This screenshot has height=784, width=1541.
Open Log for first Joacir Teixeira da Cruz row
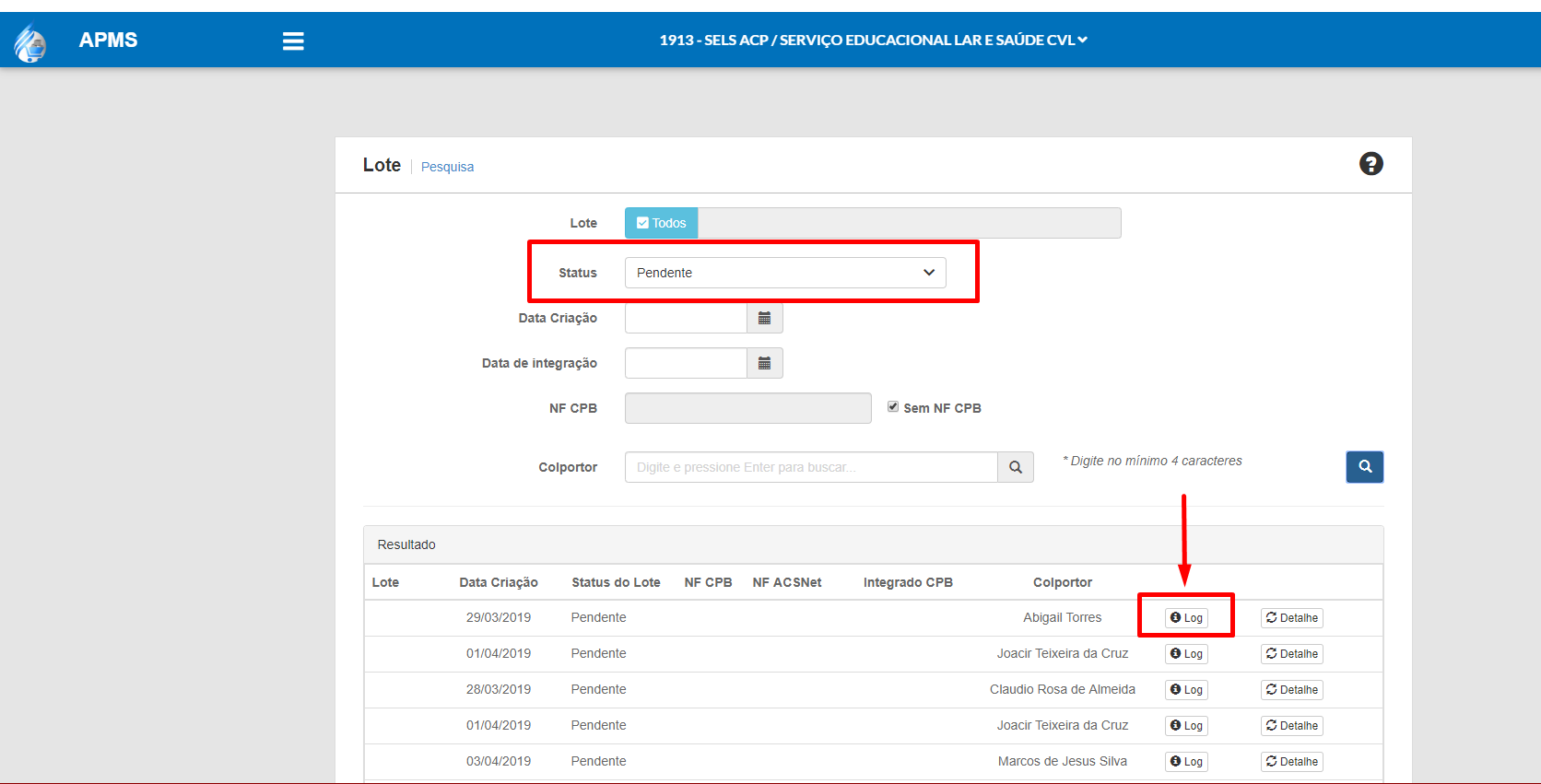[x=1186, y=654]
